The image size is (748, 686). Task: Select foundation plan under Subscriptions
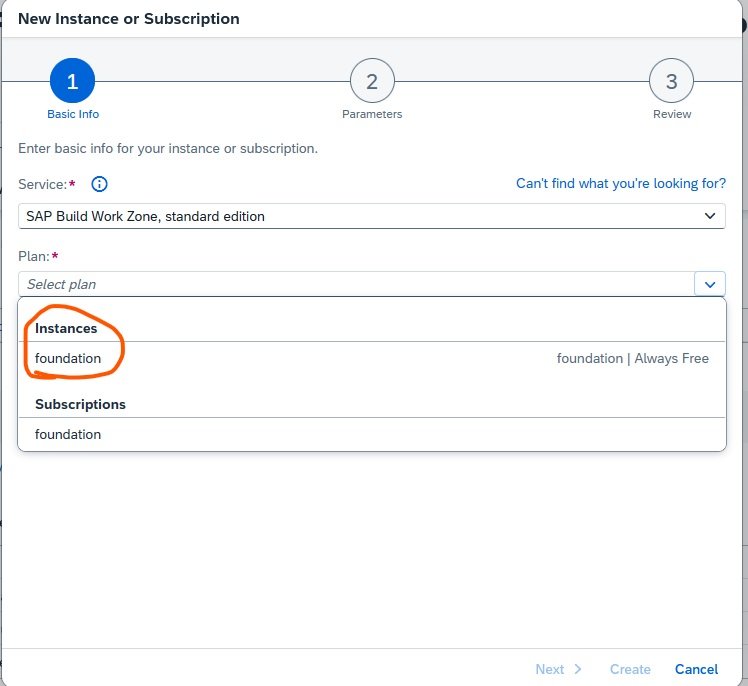(68, 434)
